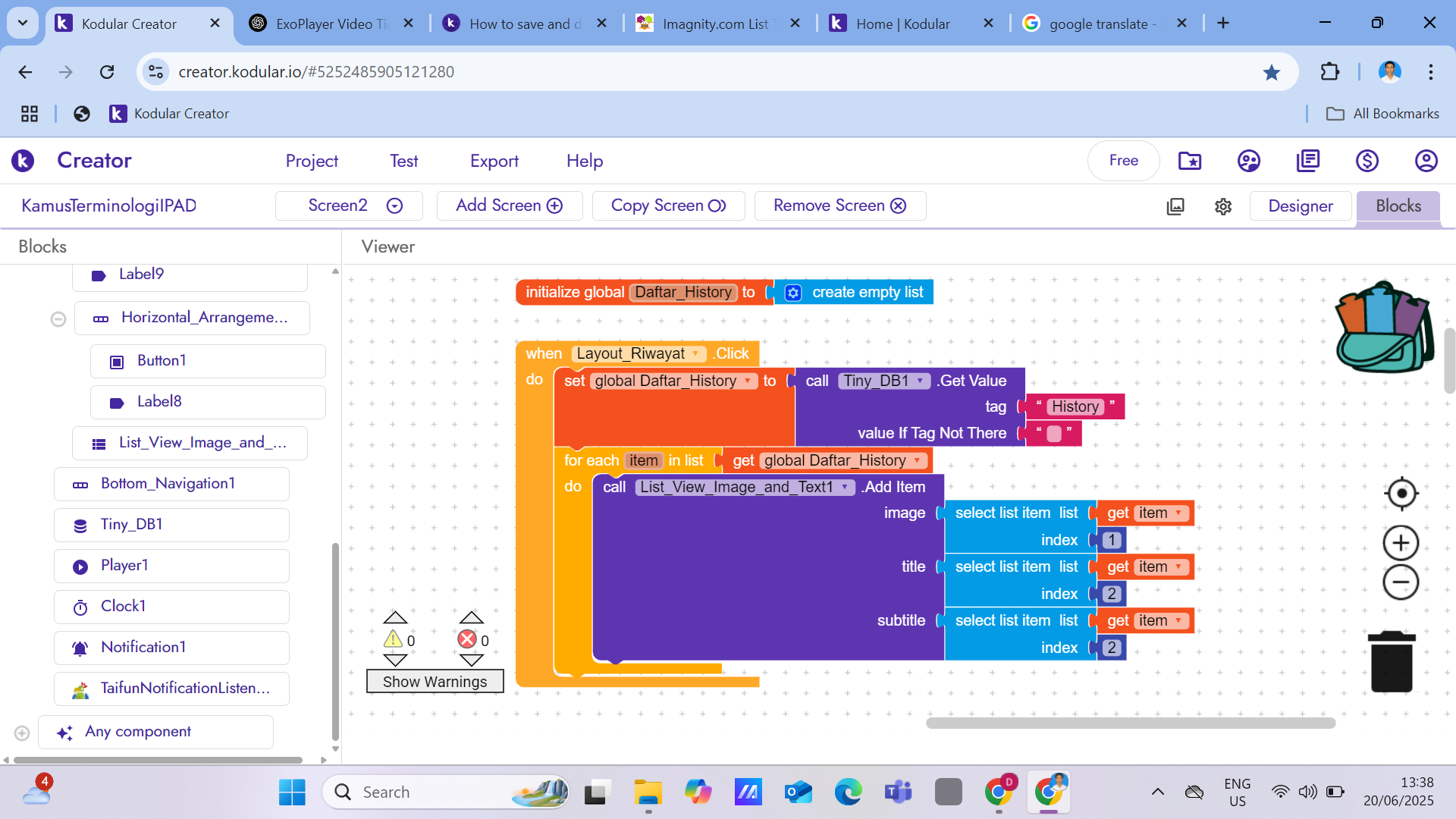Switch to the google translate browser tab
The height and width of the screenshot is (819, 1456).
pos(1104,24)
